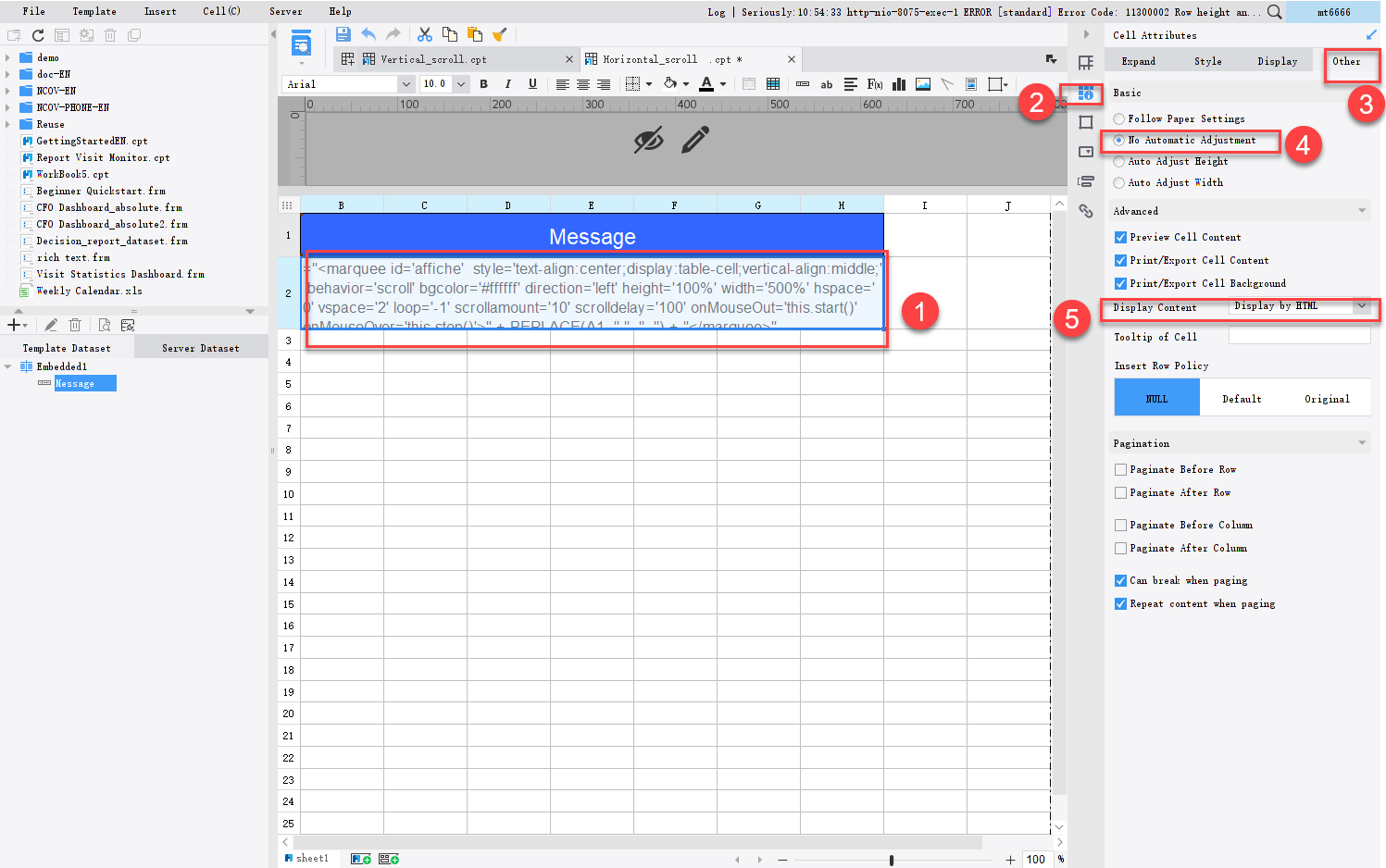Open the Server menu

click(x=286, y=11)
